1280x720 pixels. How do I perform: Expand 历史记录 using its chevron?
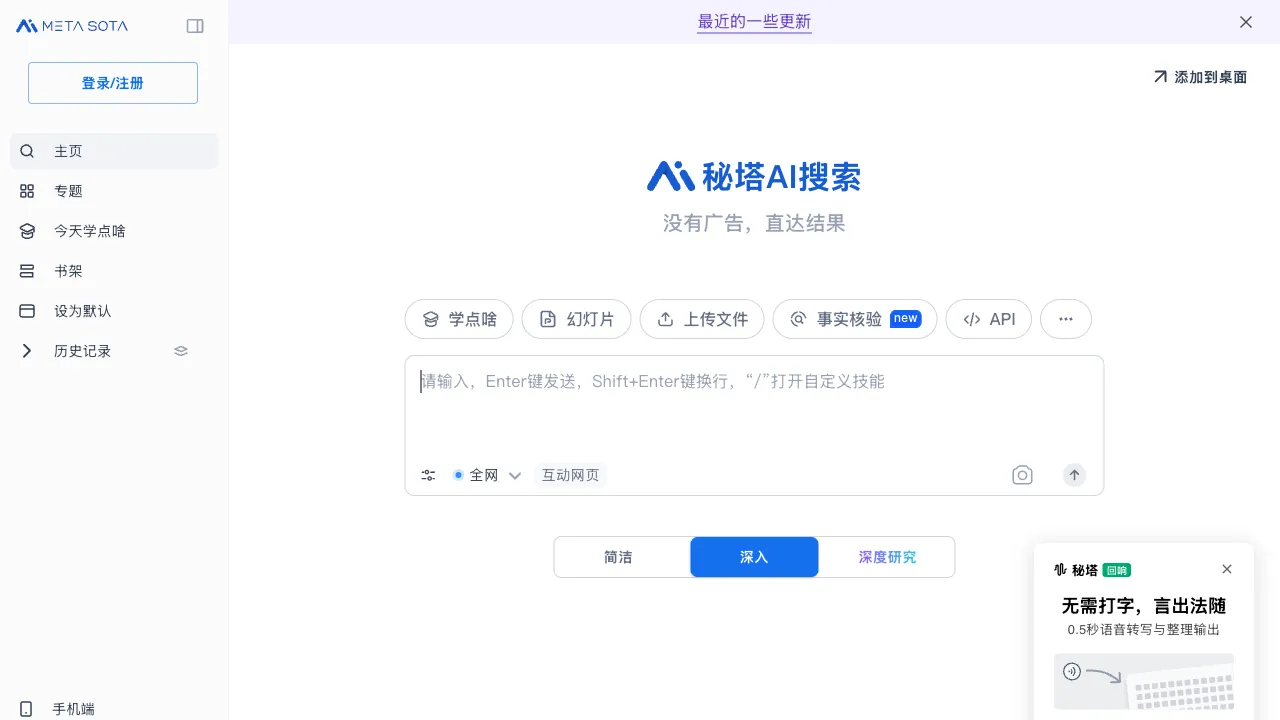(x=27, y=351)
